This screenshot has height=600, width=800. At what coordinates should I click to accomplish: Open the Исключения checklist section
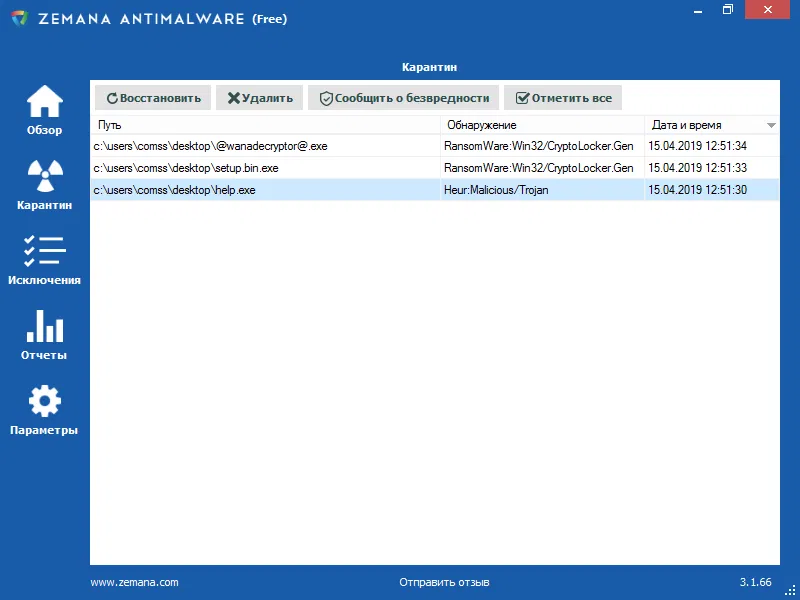[44, 260]
